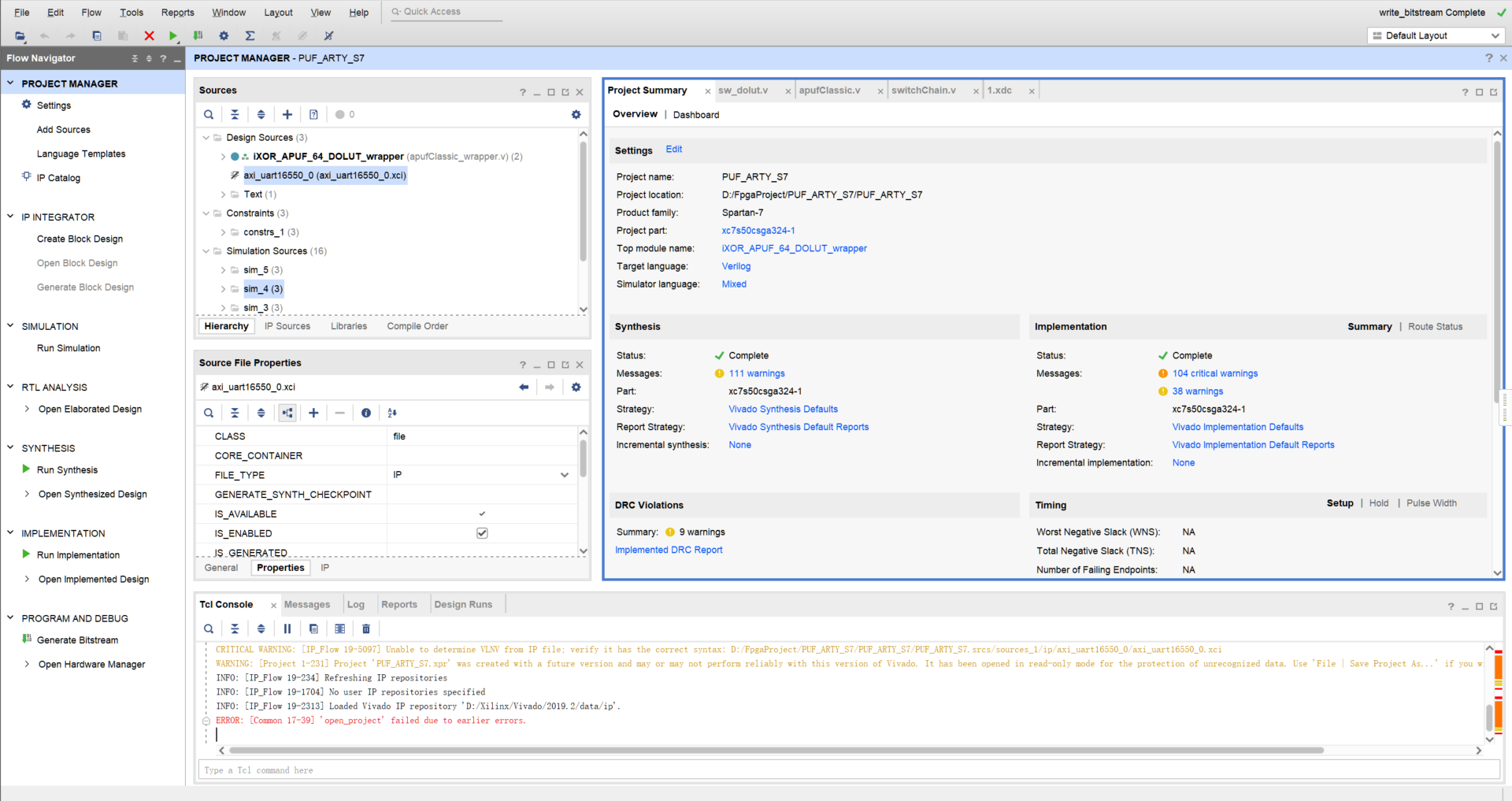1512x801 pixels.
Task: Click the Project Summary vertical scrollbar
Action: tap(1497, 272)
